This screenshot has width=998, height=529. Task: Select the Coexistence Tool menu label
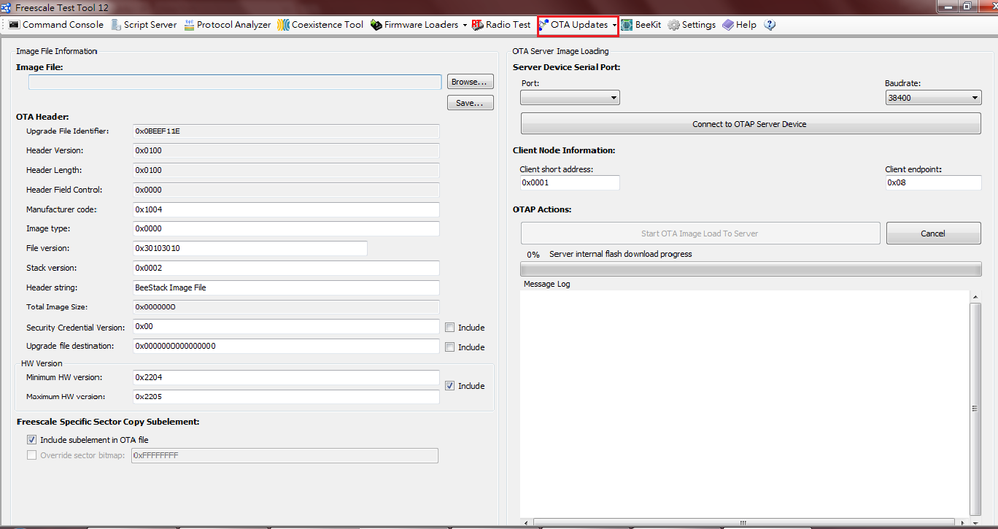(x=327, y=25)
